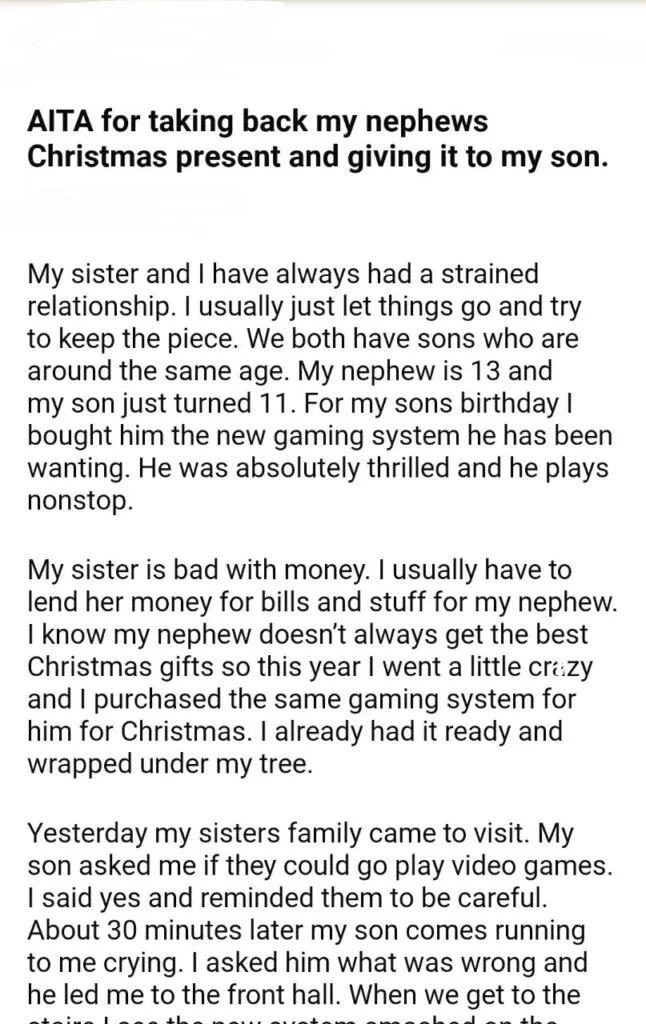Click the line "wrapped under my tree."
This screenshot has width=646, height=1024.
[170, 763]
